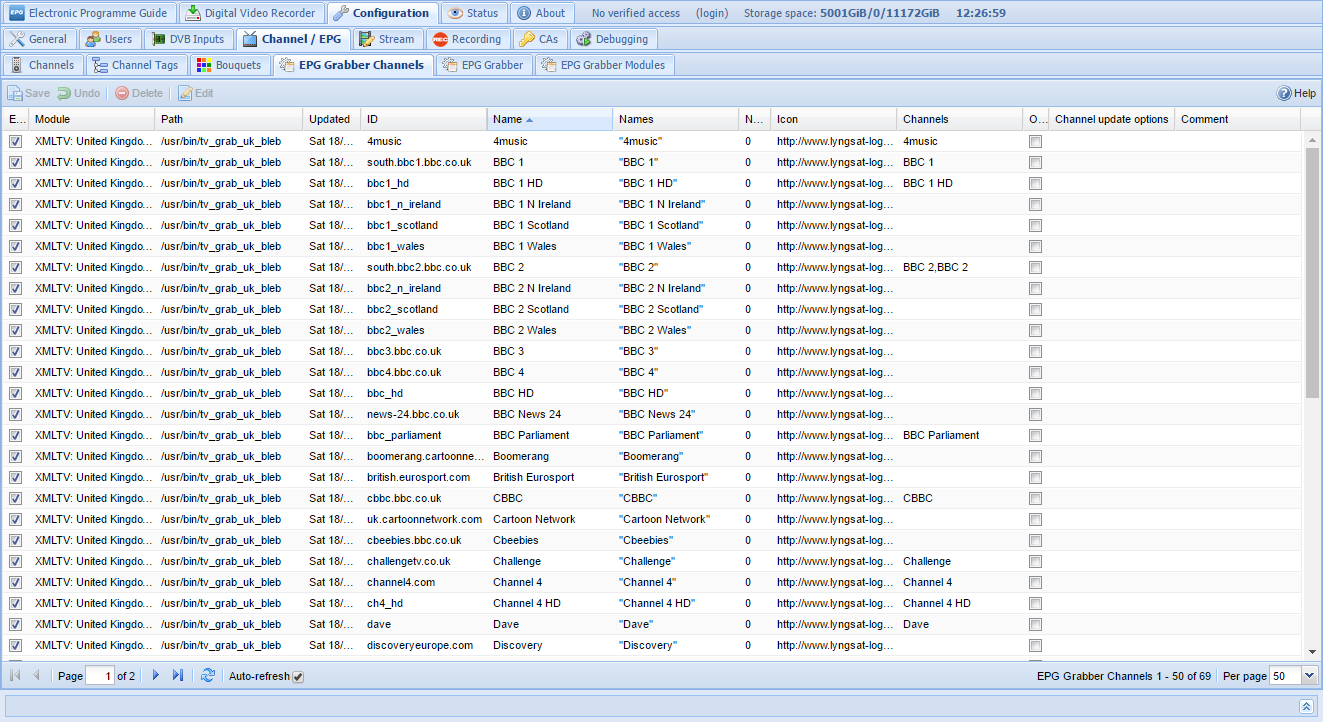Click the Save toolbar button
The width and height of the screenshot is (1323, 722).
pos(29,93)
